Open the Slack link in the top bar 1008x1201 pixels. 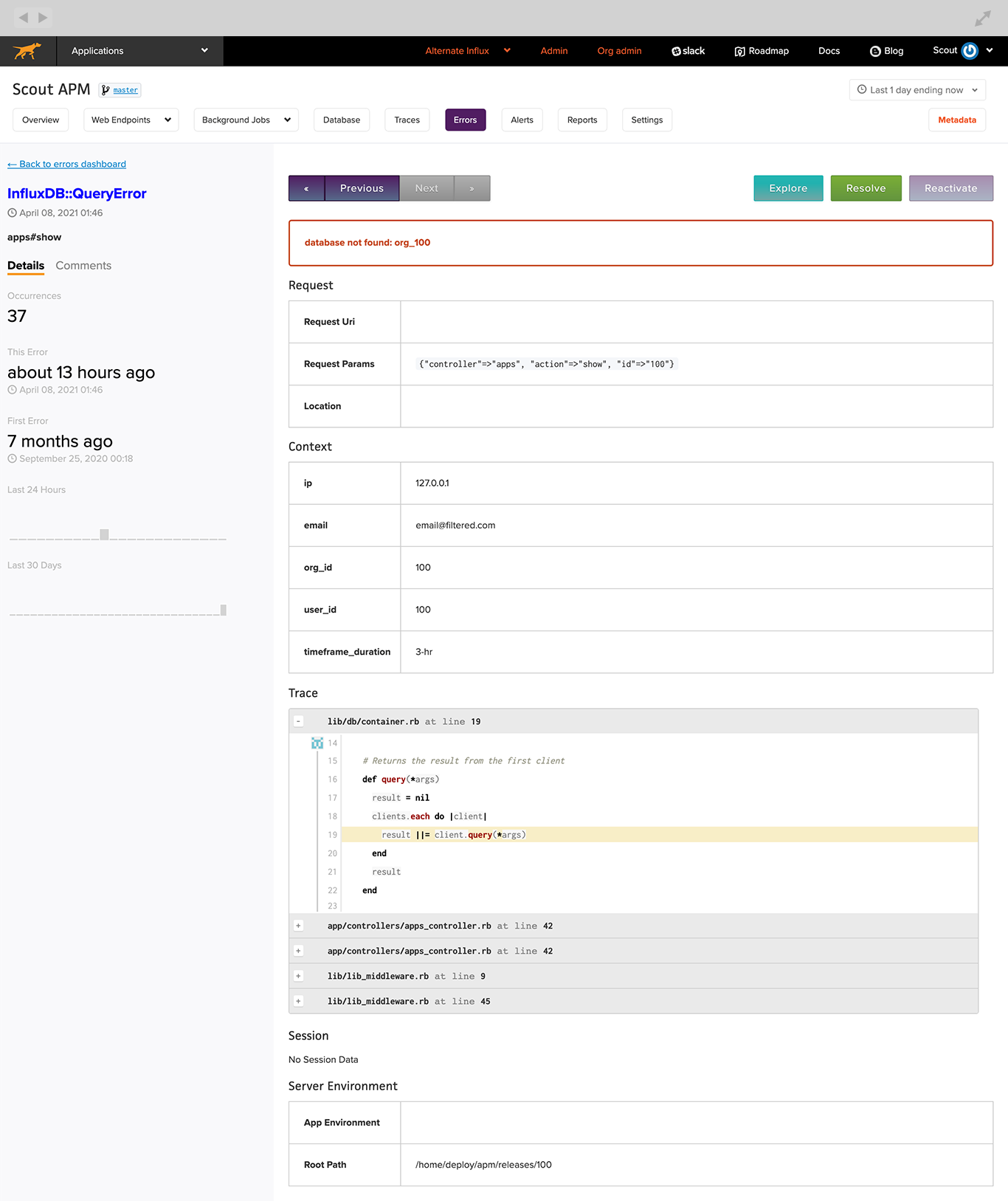(x=688, y=51)
